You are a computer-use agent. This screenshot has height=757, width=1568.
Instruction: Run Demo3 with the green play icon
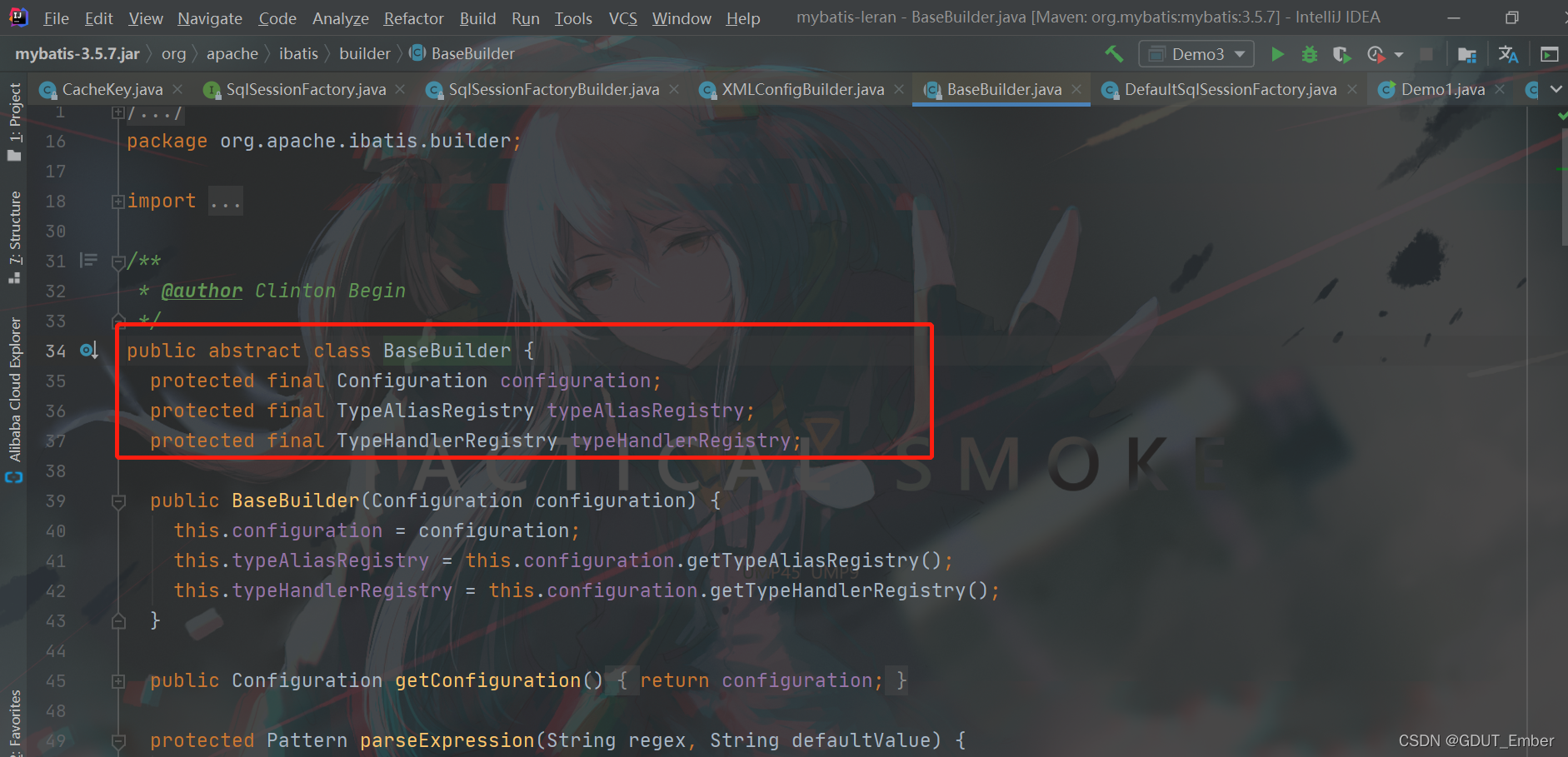point(1277,54)
